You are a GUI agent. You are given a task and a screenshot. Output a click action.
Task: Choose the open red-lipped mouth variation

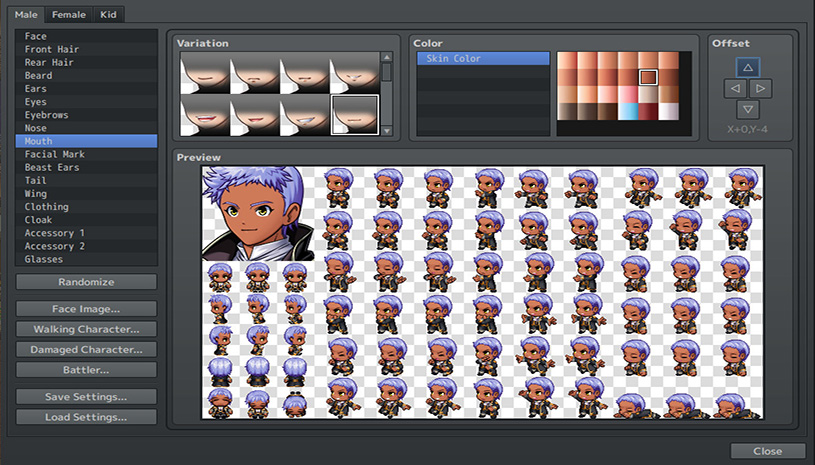pos(205,116)
